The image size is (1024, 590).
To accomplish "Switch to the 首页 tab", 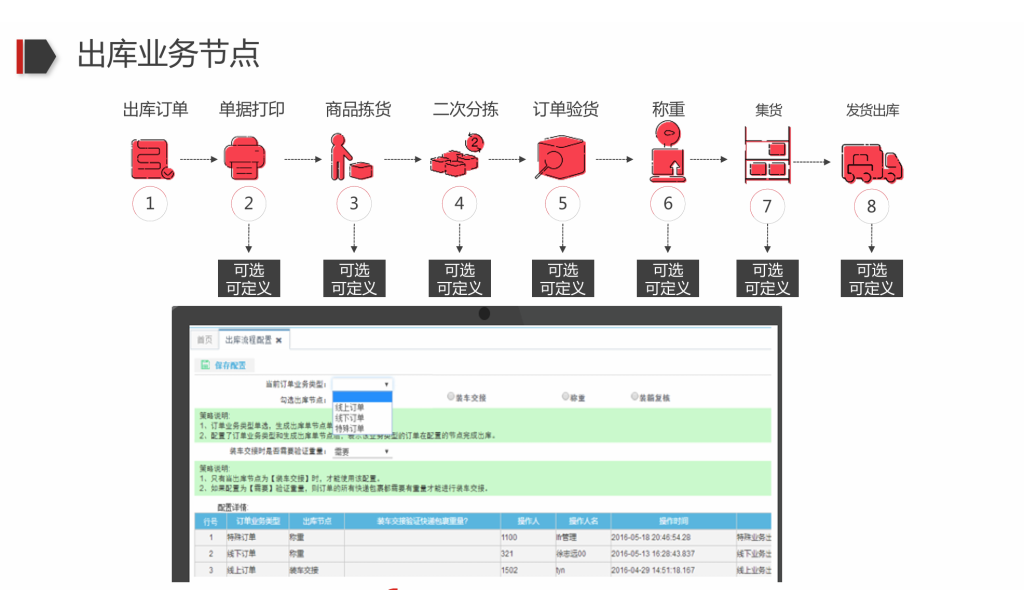I will pyautogui.click(x=204, y=340).
